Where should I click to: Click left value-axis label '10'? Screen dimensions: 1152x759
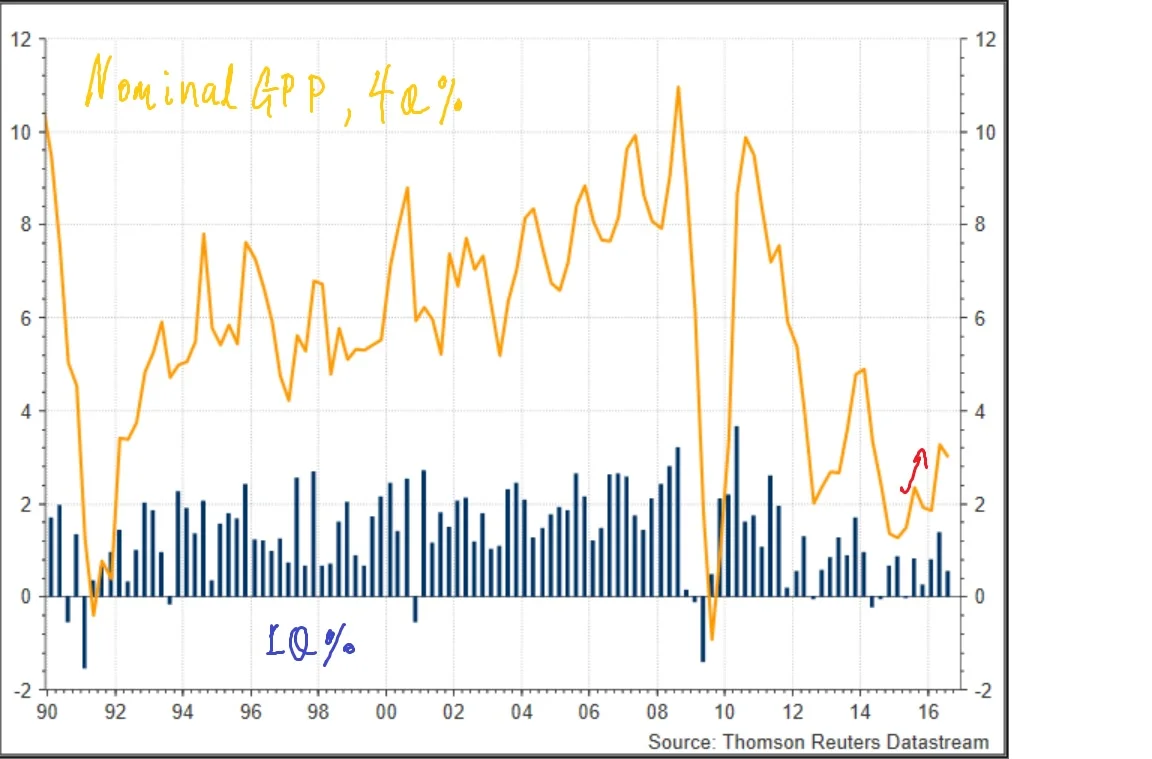coord(22,133)
